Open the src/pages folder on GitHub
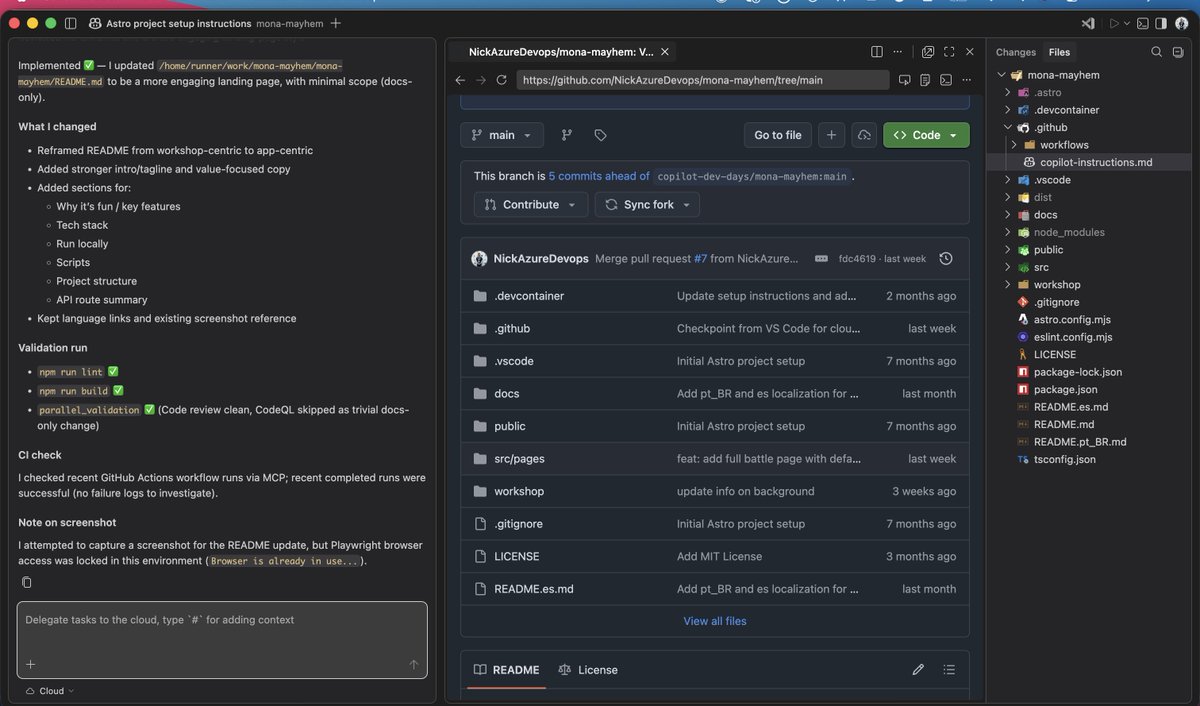The width and height of the screenshot is (1200, 706). (x=519, y=458)
